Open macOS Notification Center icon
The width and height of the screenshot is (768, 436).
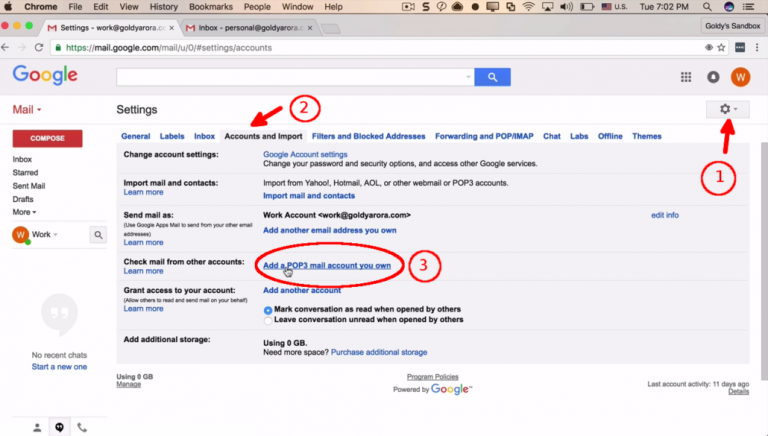click(748, 7)
